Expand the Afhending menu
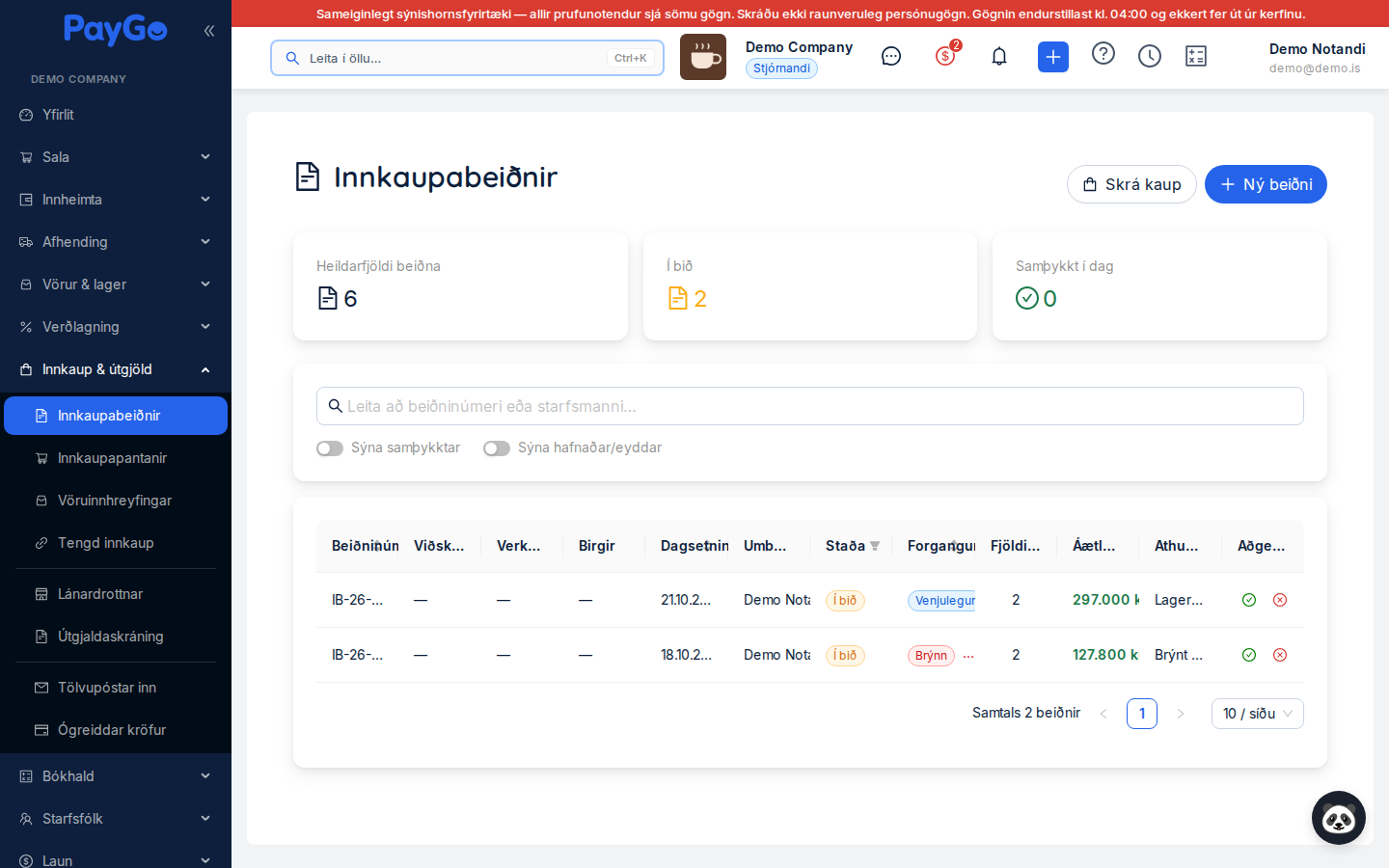1389x868 pixels. pos(116,242)
